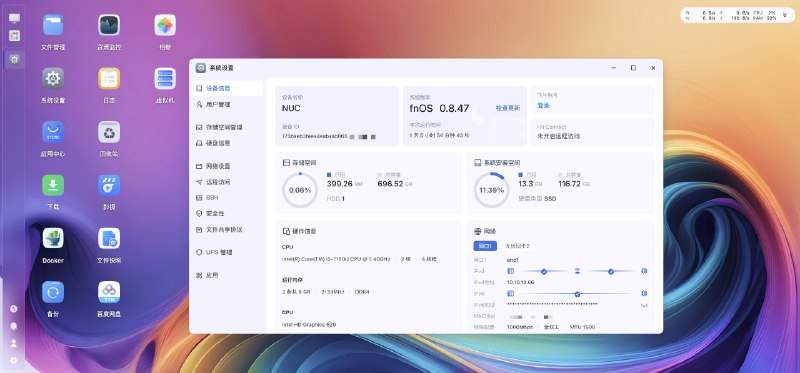The width and height of the screenshot is (800, 373).
Task: Open the 文件快照 file snapshot desktop icon
Action: [x=109, y=239]
